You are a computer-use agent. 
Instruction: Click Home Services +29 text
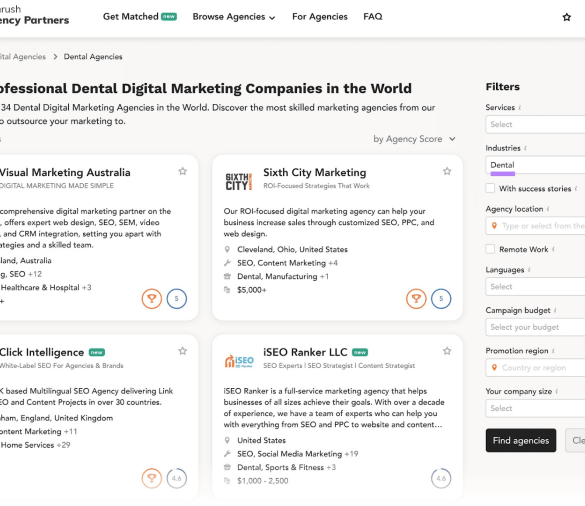click(35, 445)
